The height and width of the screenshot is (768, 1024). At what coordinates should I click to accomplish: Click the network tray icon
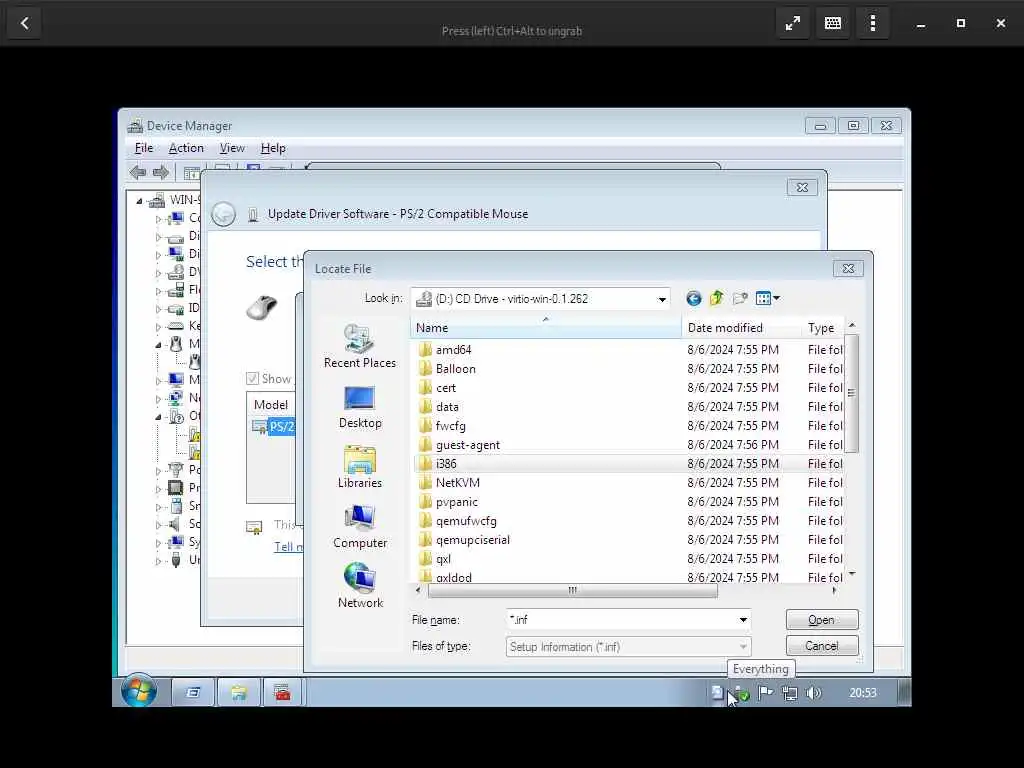(x=790, y=693)
